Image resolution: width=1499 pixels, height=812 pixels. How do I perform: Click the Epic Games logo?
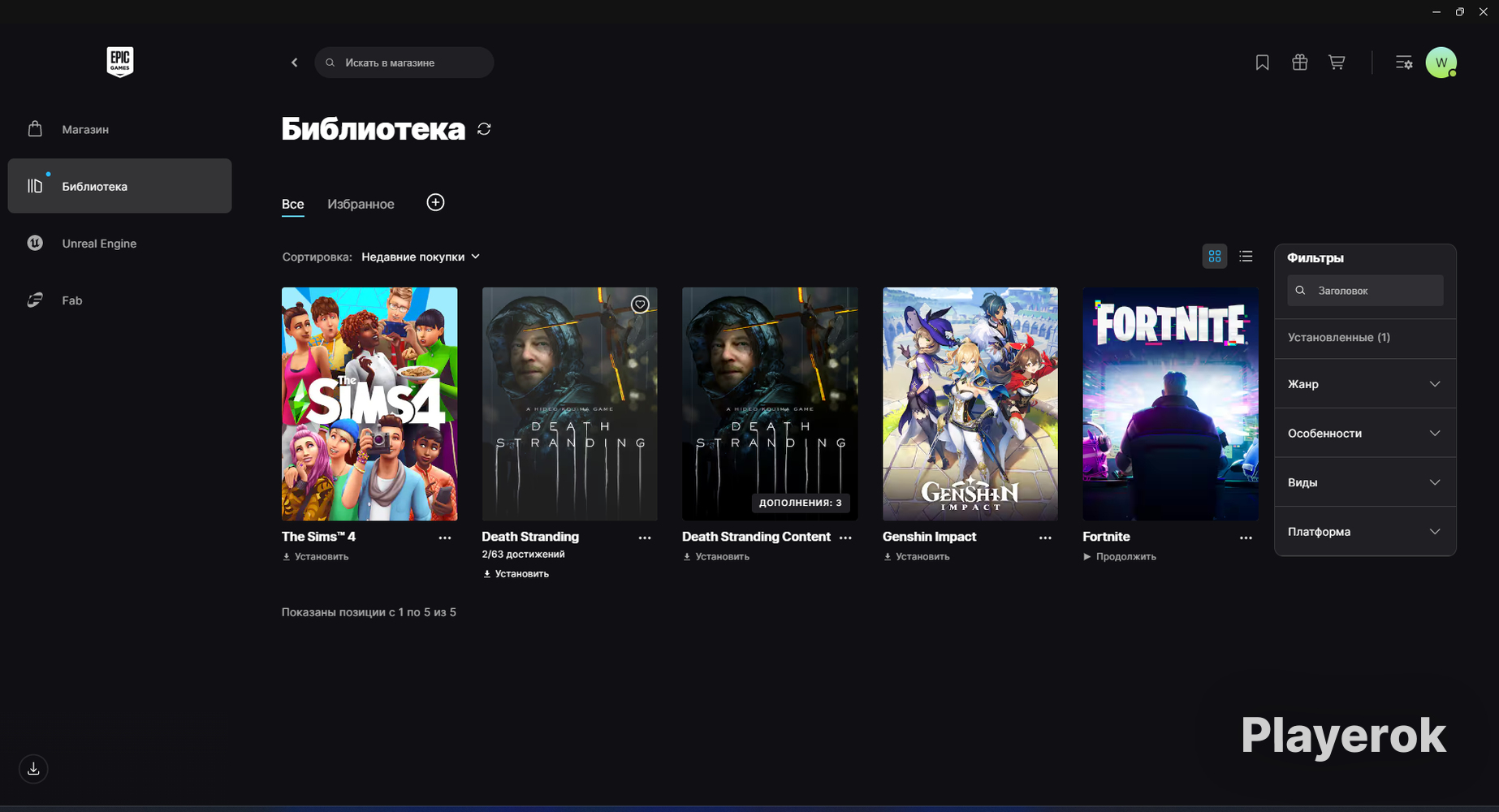[120, 62]
